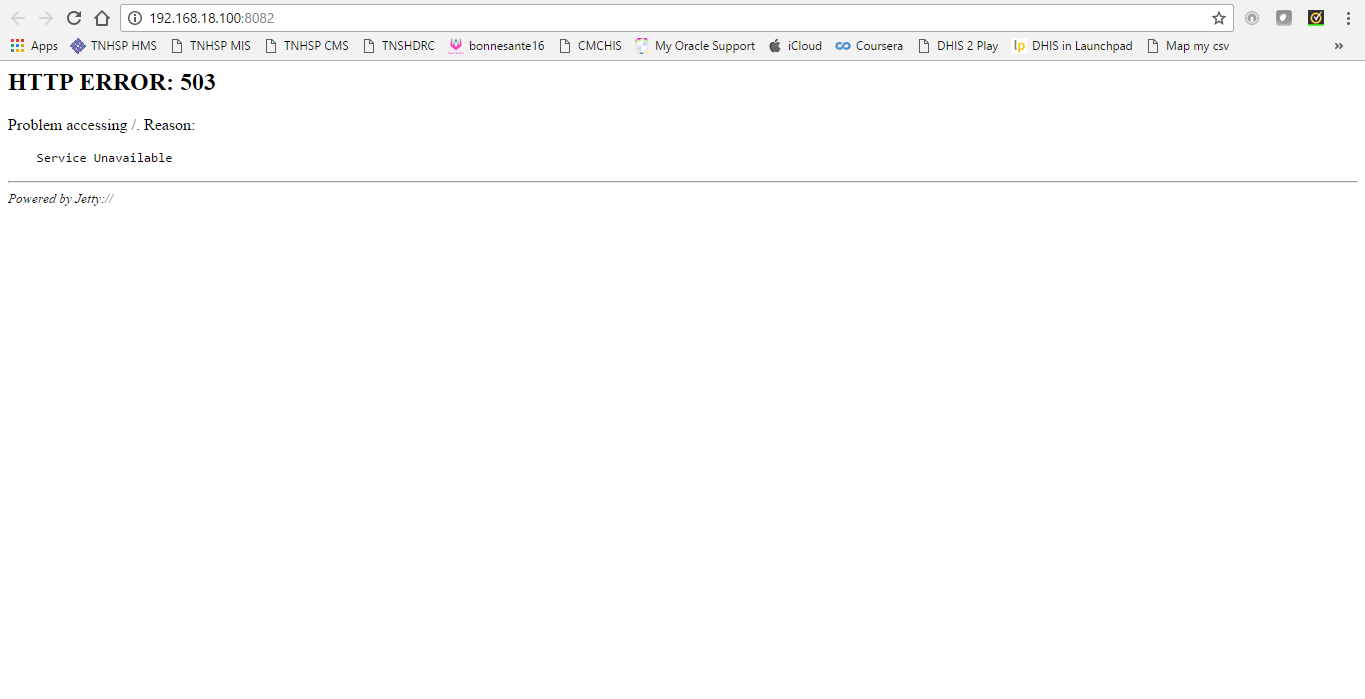Click the Powered by Jetty:// footer text
Image resolution: width=1365 pixels, height=699 pixels.
pos(60,199)
